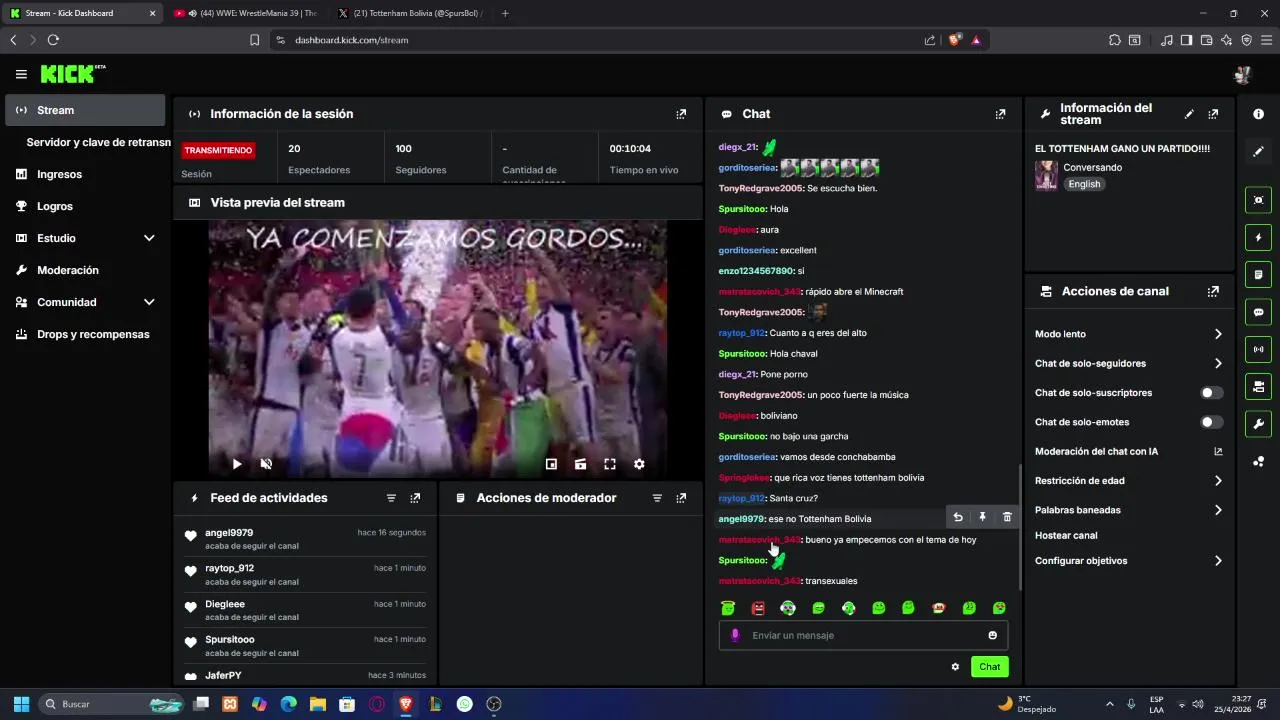Open Moderación in sidebar
This screenshot has width=1280, height=720.
click(x=85, y=270)
